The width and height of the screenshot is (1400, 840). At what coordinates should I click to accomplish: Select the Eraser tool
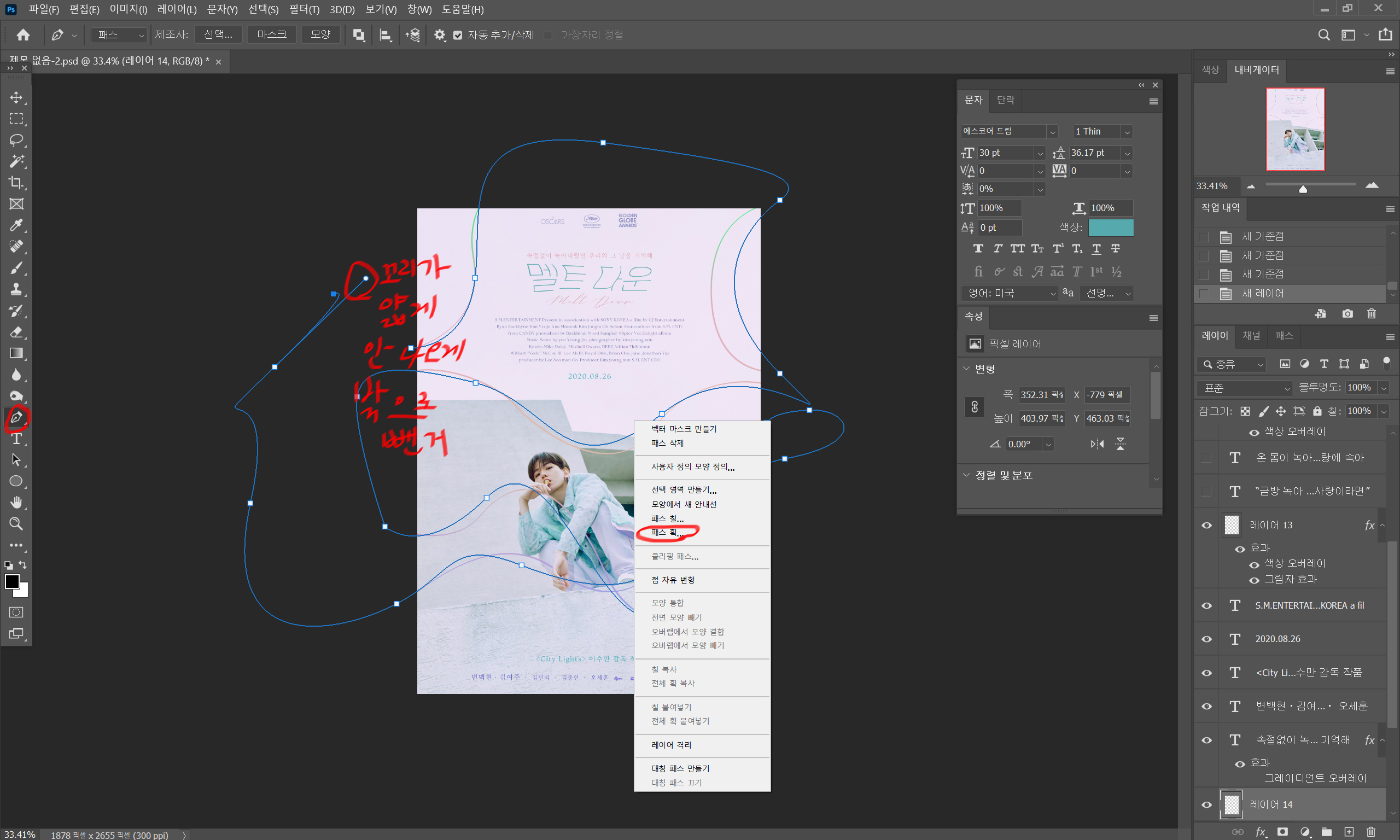click(16, 332)
